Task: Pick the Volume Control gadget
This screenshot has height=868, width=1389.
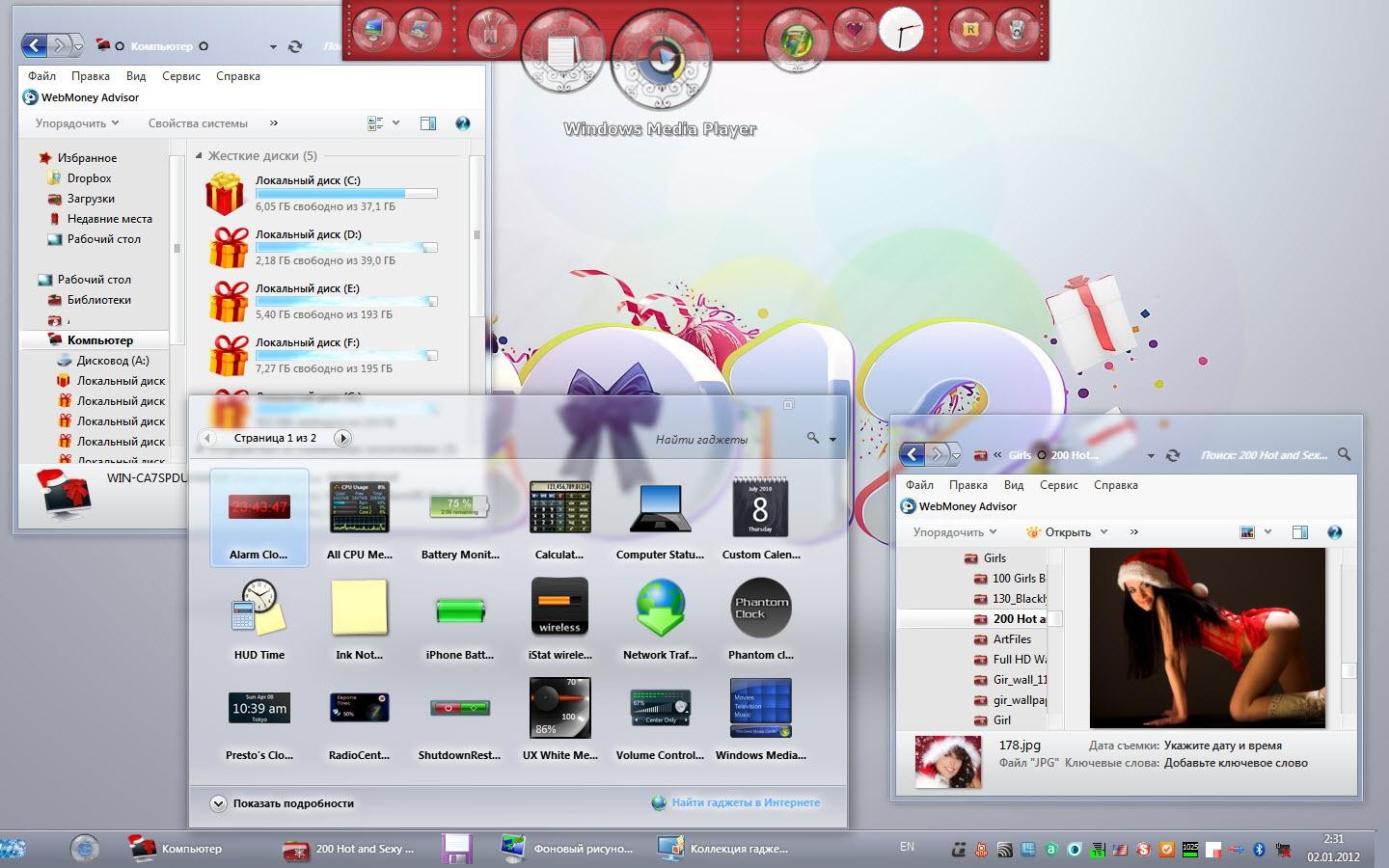Action: [660, 719]
